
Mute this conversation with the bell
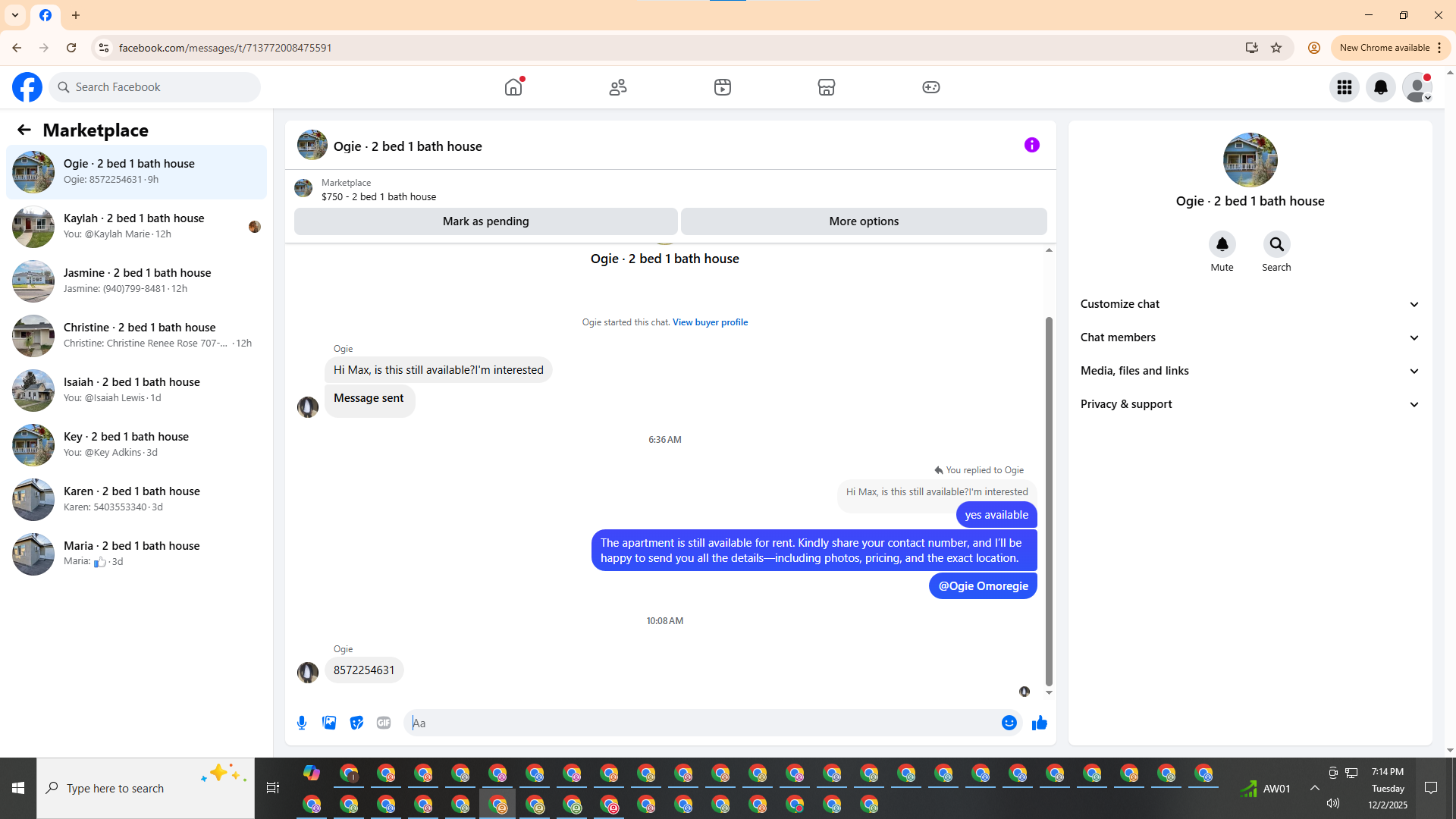point(1222,245)
